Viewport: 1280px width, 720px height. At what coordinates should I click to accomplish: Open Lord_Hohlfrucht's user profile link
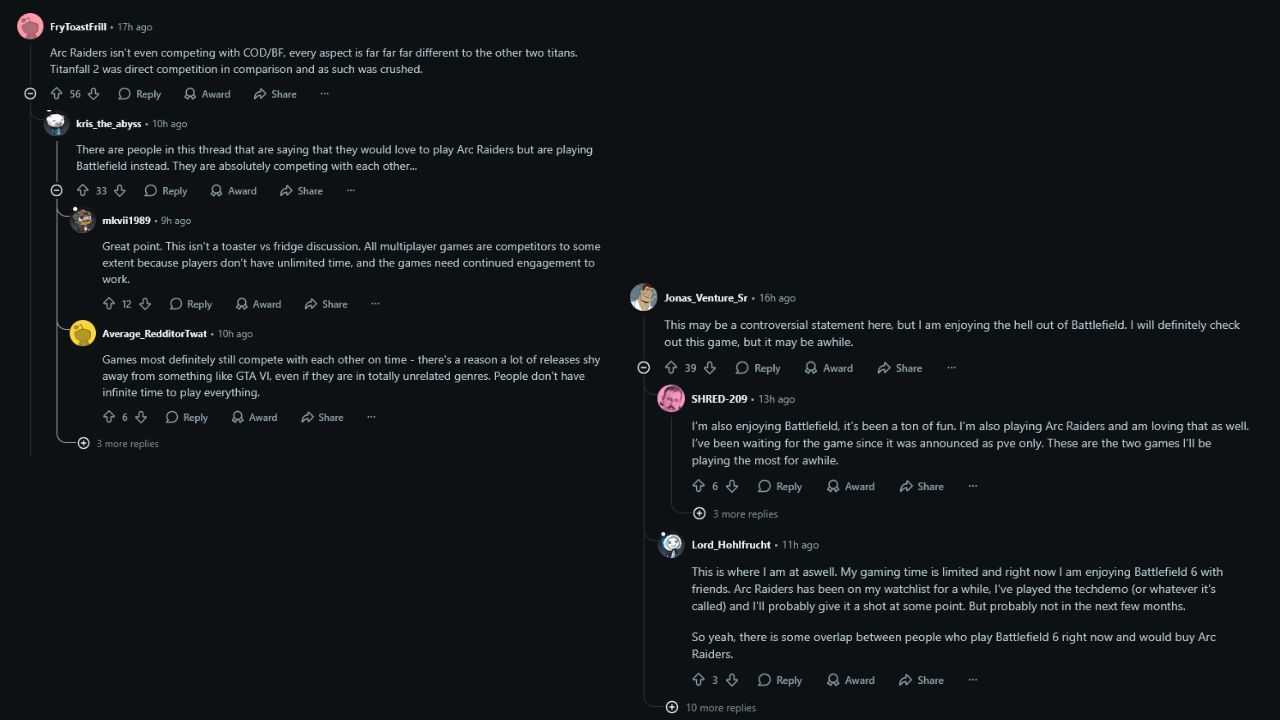point(731,545)
